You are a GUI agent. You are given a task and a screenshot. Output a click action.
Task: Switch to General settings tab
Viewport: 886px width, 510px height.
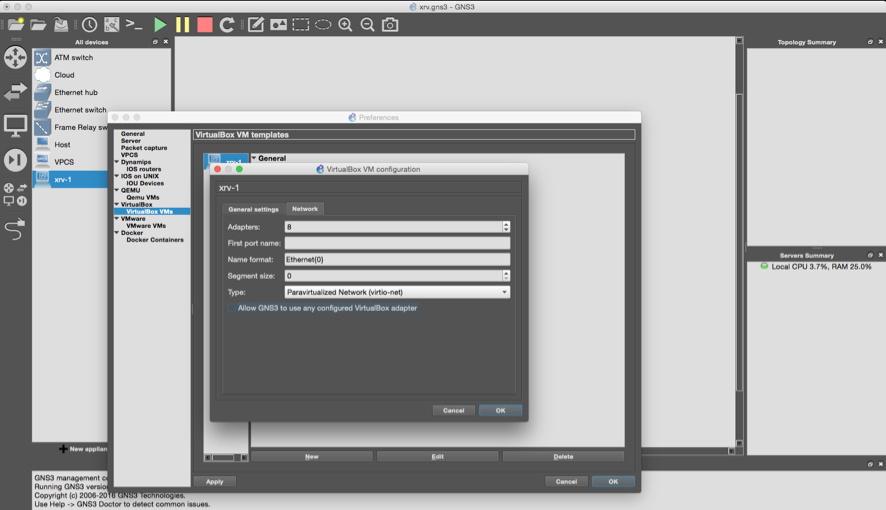(x=253, y=209)
